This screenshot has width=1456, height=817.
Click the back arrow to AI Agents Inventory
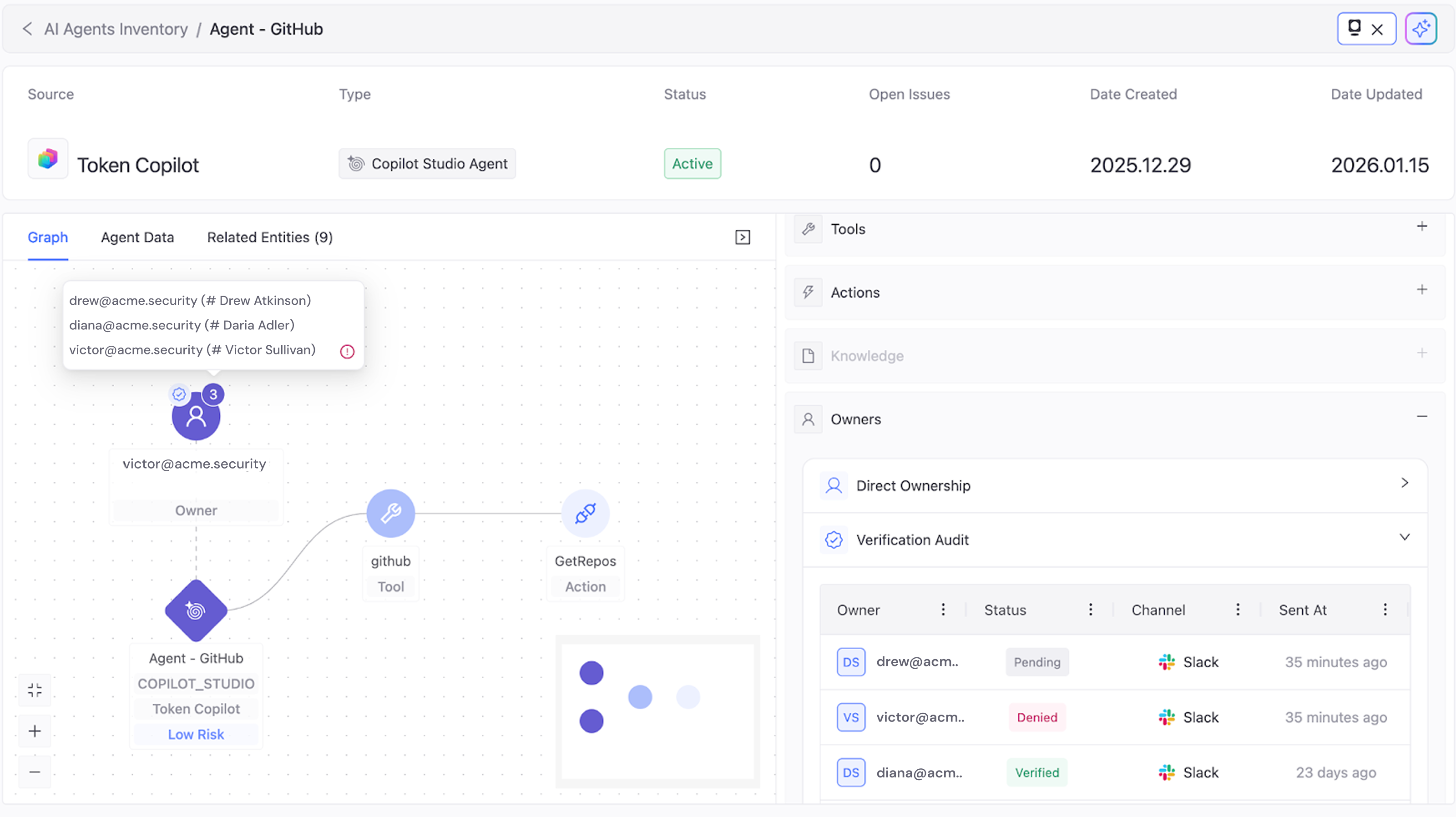[27, 29]
